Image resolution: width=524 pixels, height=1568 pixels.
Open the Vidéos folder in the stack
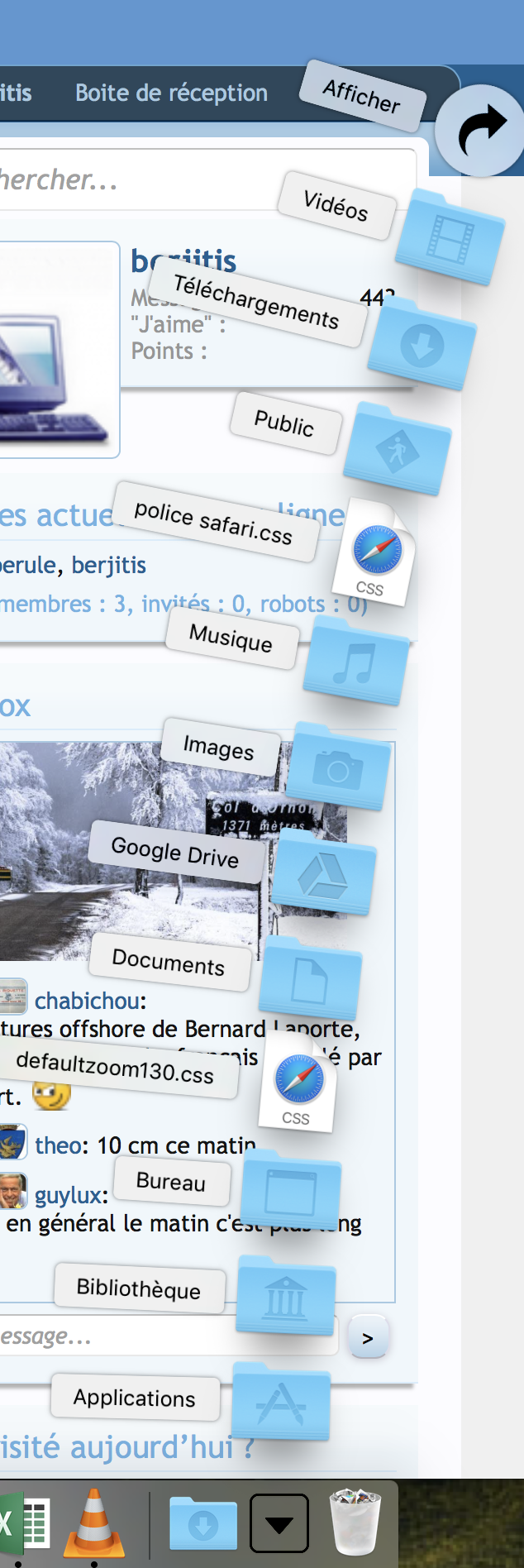pos(450,237)
